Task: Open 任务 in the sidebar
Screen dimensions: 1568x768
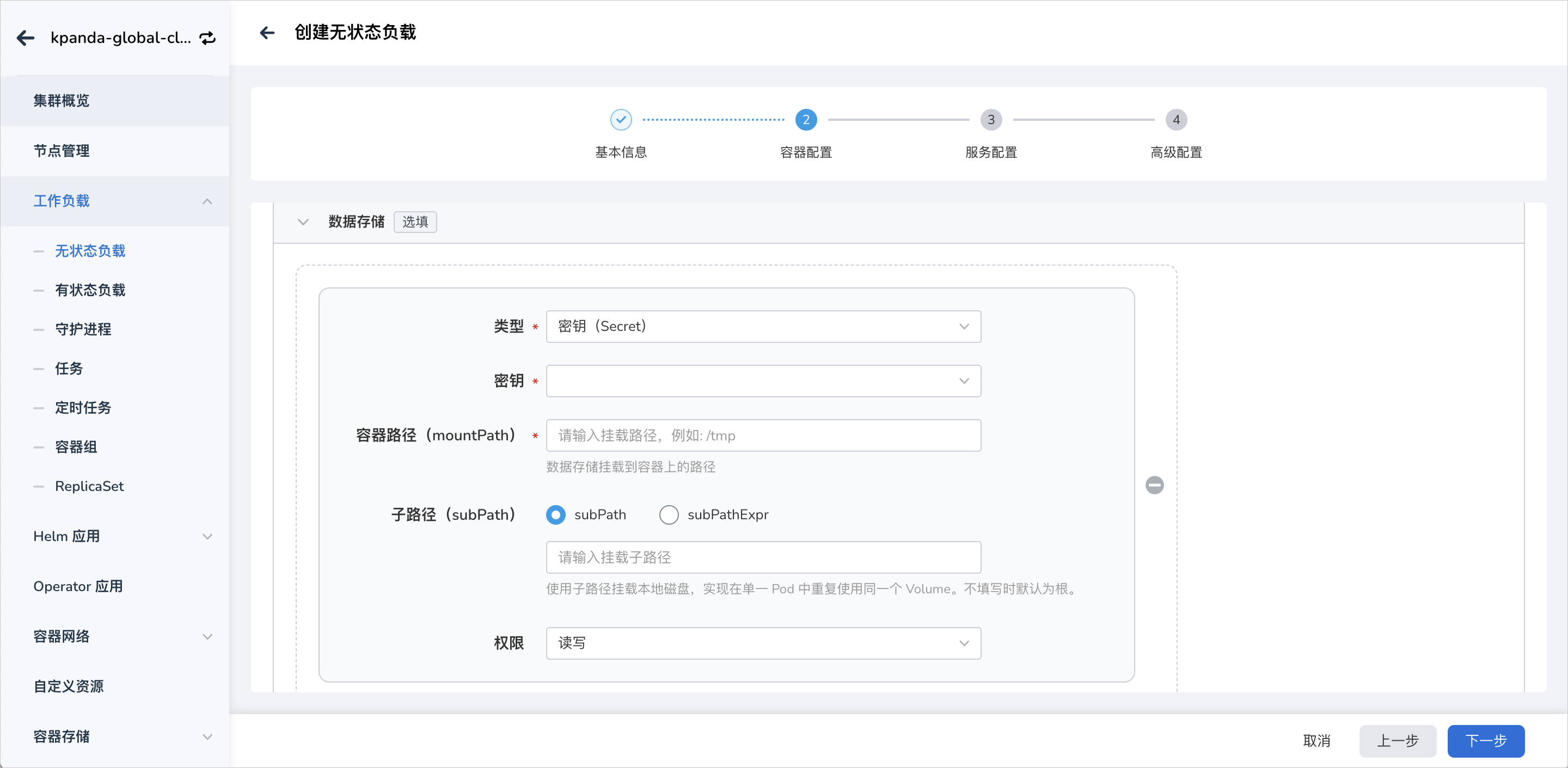Action: click(x=69, y=368)
